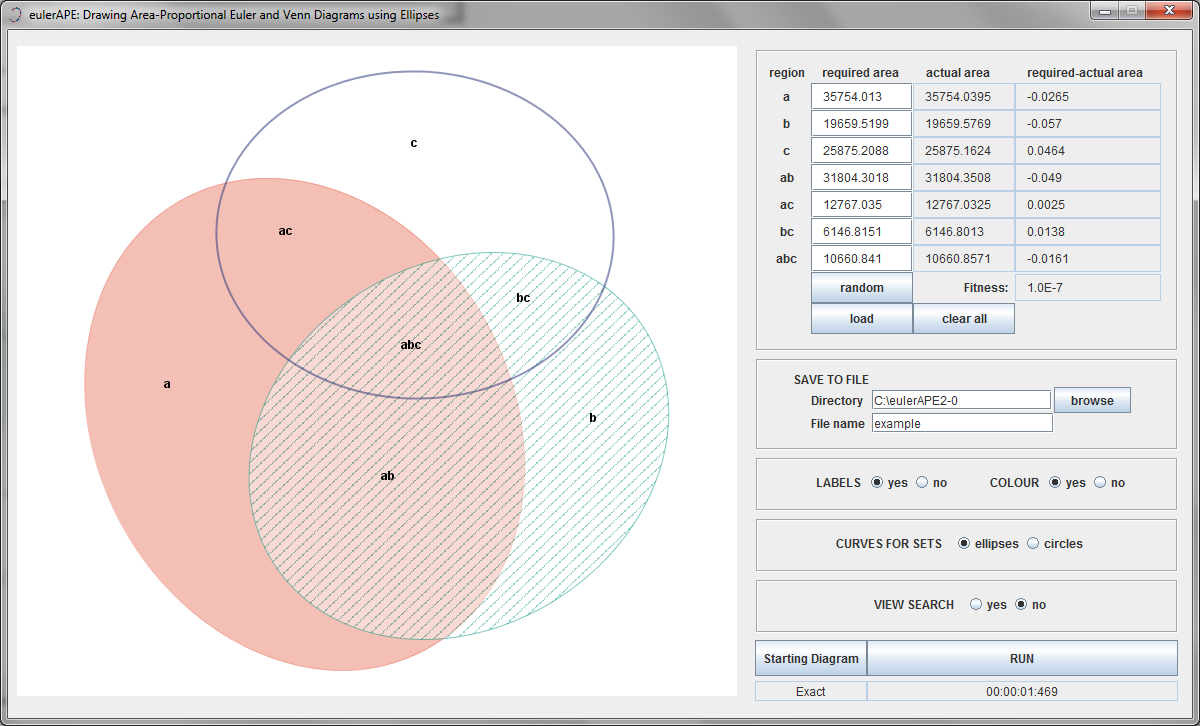Minimize the eulerAPE window
This screenshot has height=726, width=1200.
(x=1105, y=10)
